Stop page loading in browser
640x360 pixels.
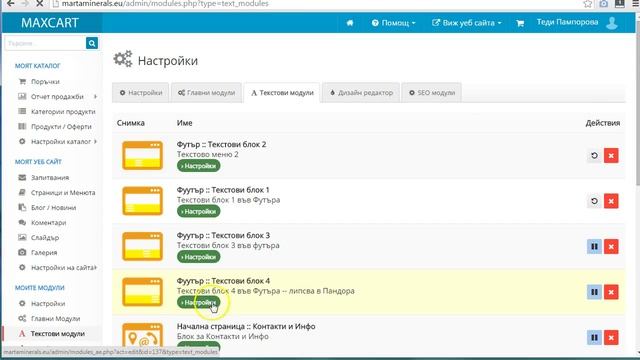(x=39, y=4)
